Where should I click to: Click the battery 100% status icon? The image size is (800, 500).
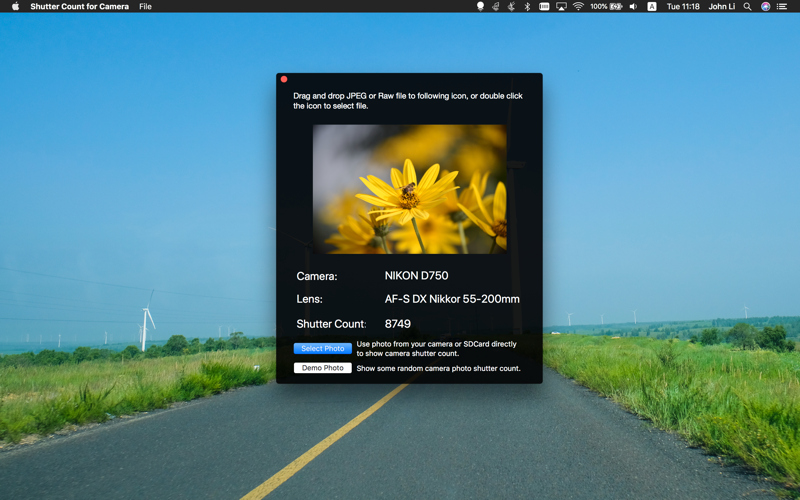(606, 7)
